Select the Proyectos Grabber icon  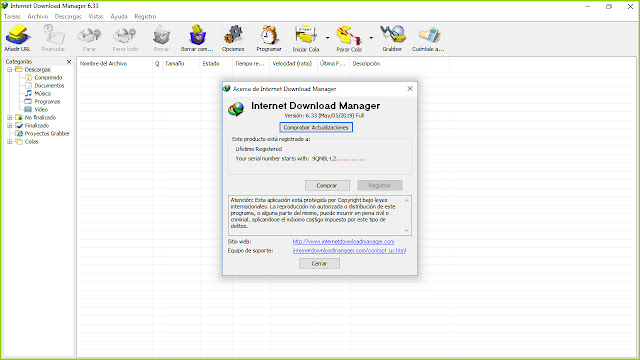(19, 133)
